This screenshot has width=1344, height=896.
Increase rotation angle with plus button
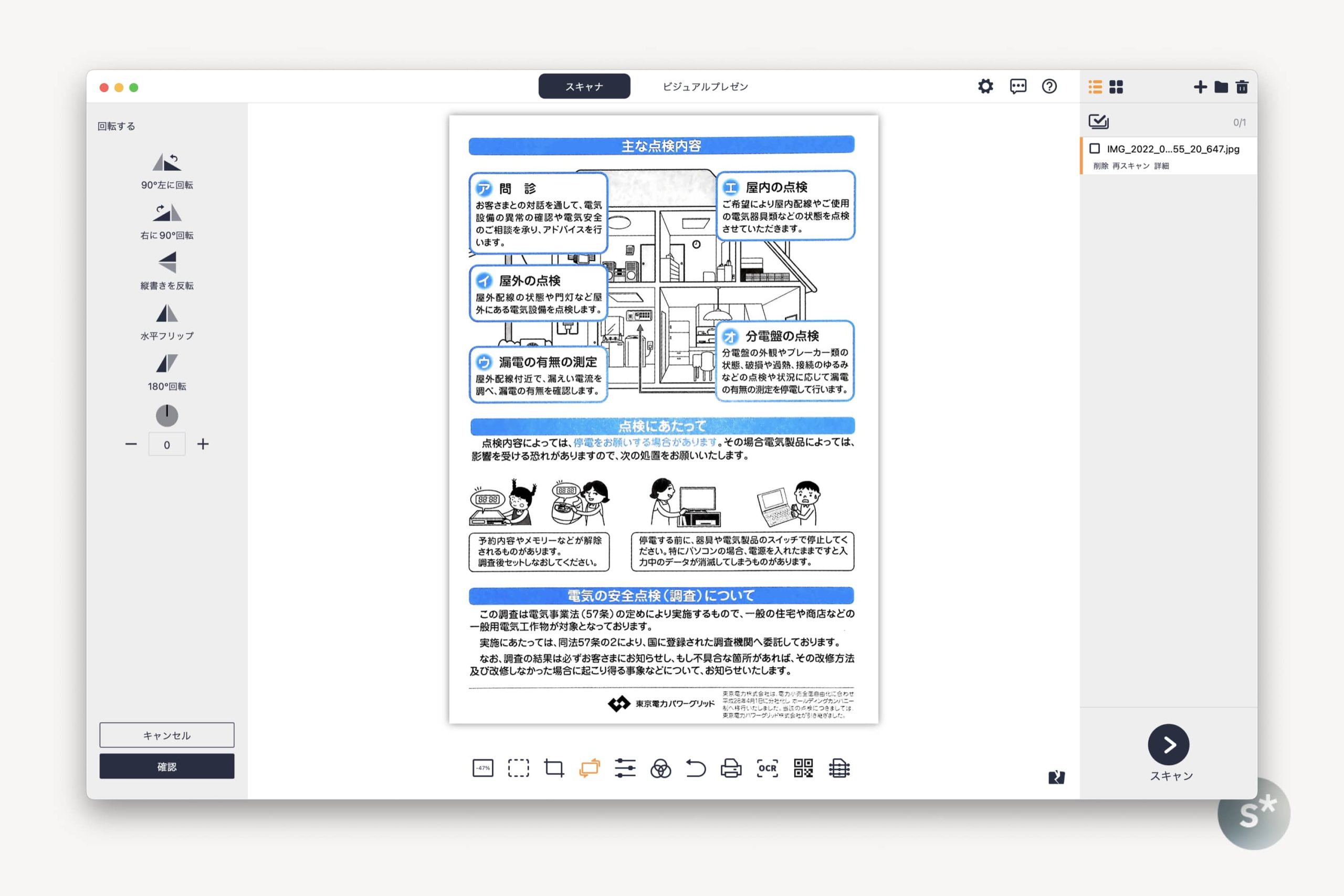point(203,444)
